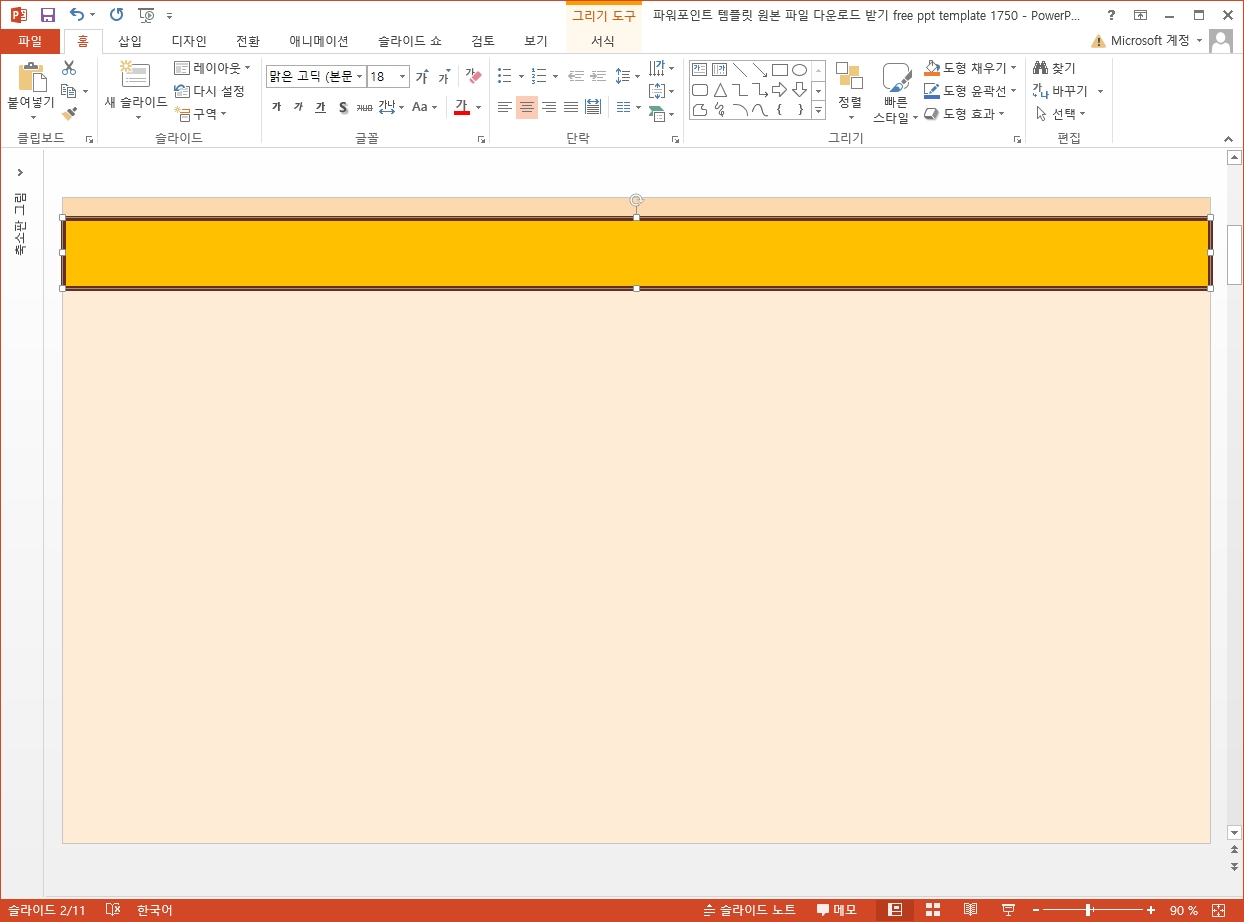Select the straight line shape
The image size is (1244, 922).
[740, 70]
